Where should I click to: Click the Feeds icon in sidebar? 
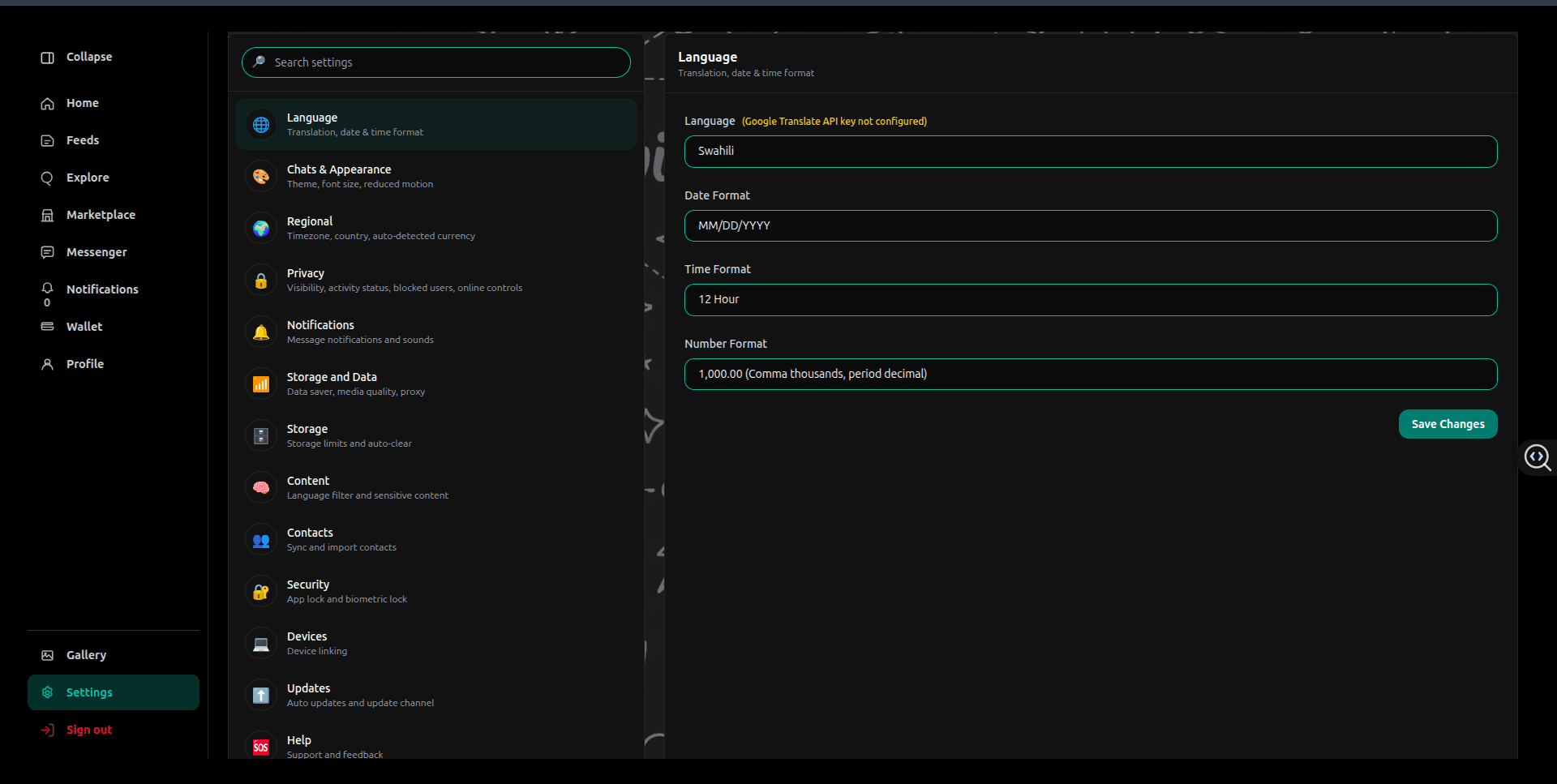(x=48, y=141)
